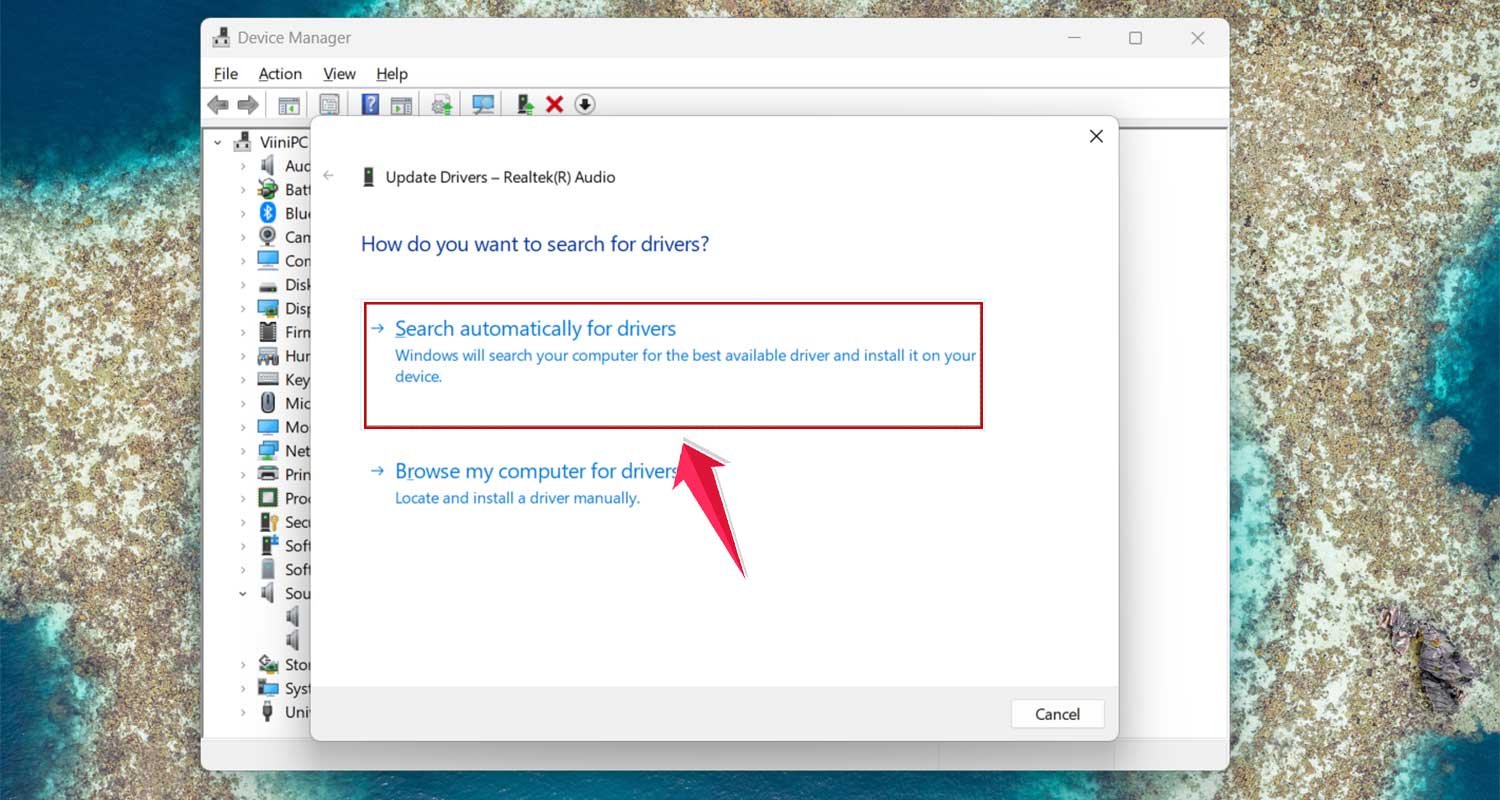Click the forward navigation arrow icon
Screen dimensions: 1500x800
coord(248,104)
